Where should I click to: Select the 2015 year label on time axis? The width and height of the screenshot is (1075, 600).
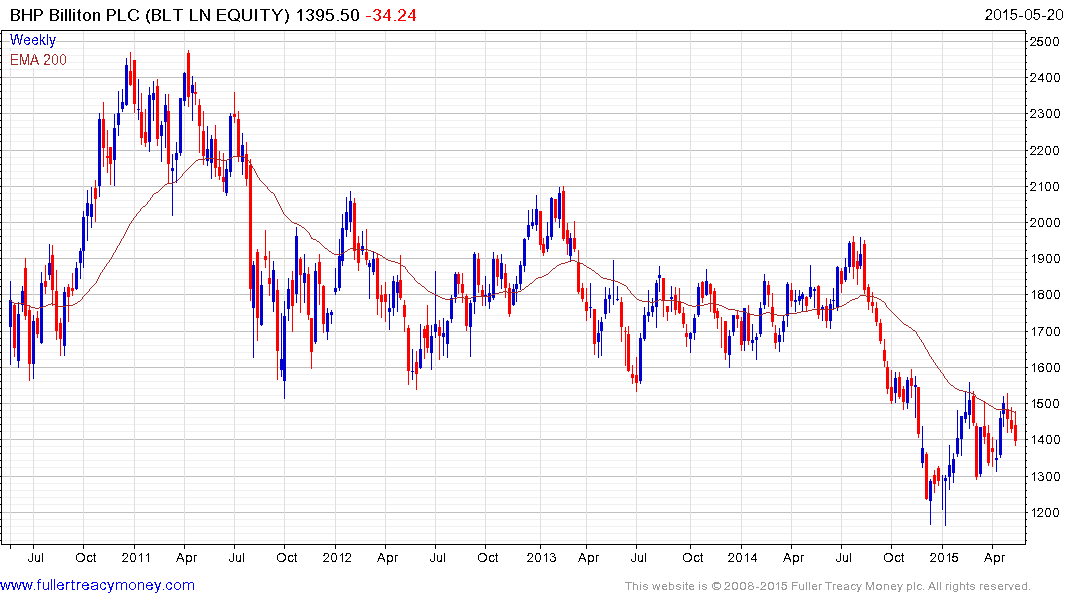(x=944, y=557)
